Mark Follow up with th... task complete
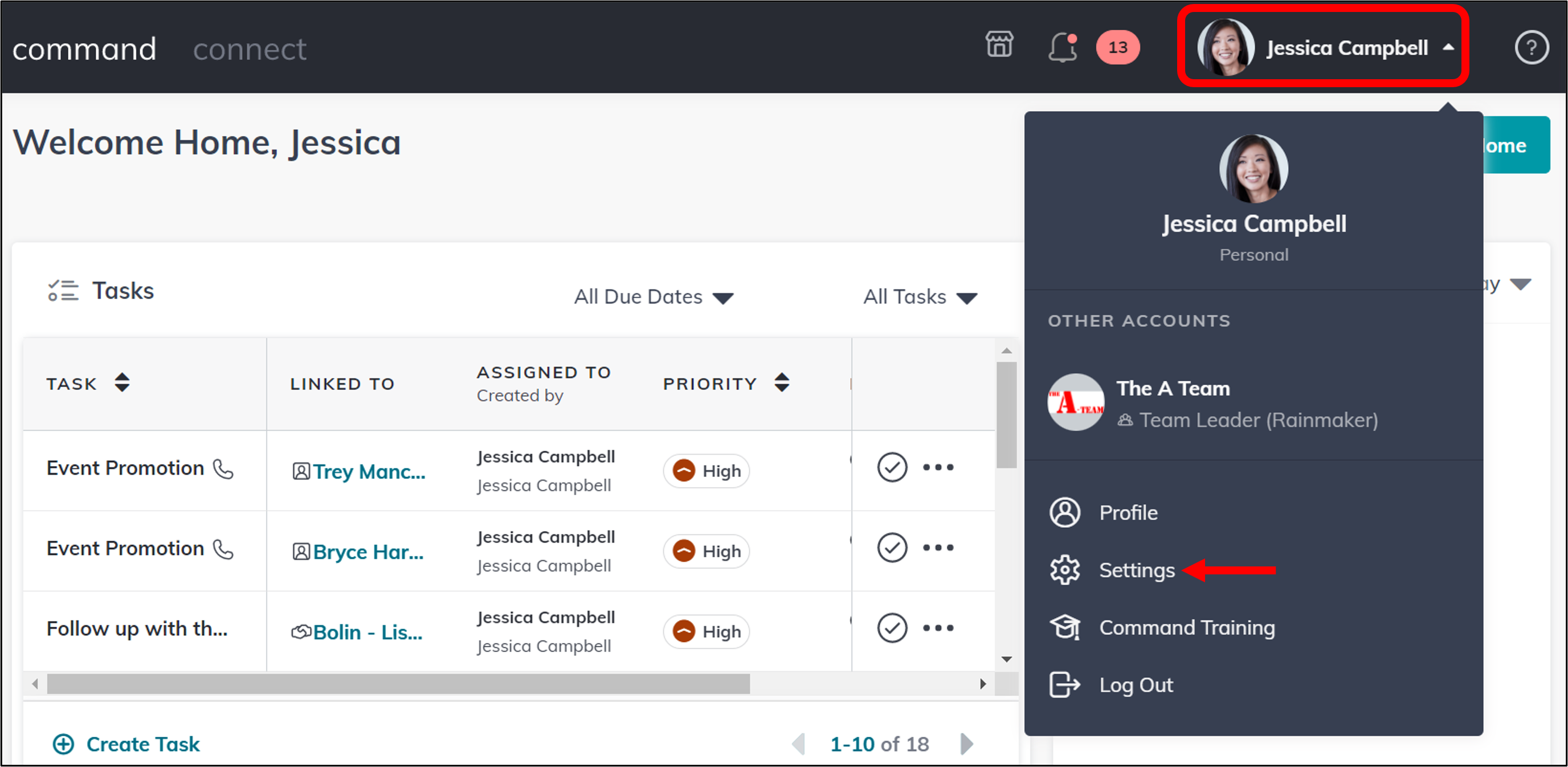1568x767 pixels. (x=892, y=628)
